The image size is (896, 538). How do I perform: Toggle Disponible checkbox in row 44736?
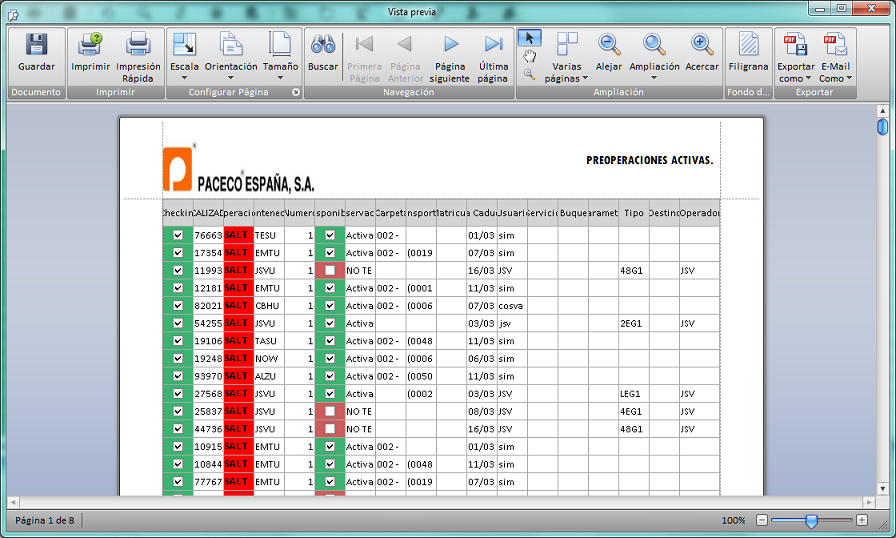(330, 429)
